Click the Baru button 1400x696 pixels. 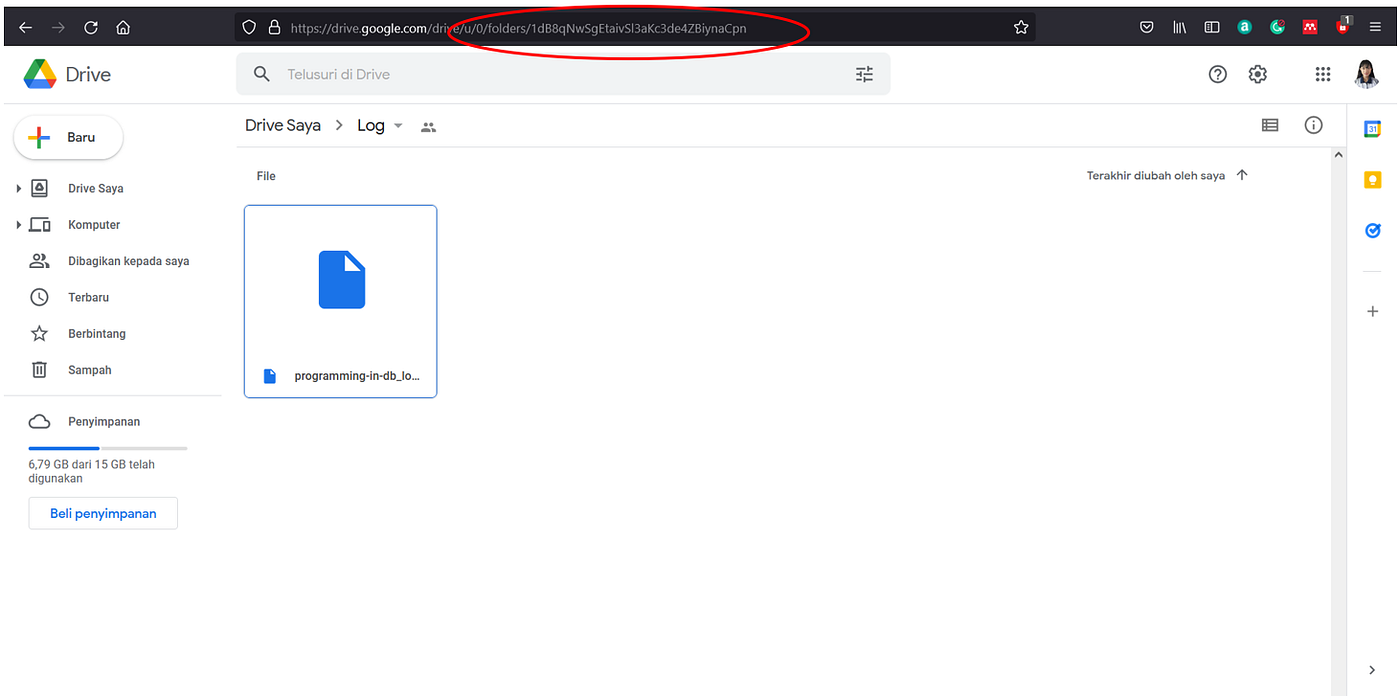[67, 137]
